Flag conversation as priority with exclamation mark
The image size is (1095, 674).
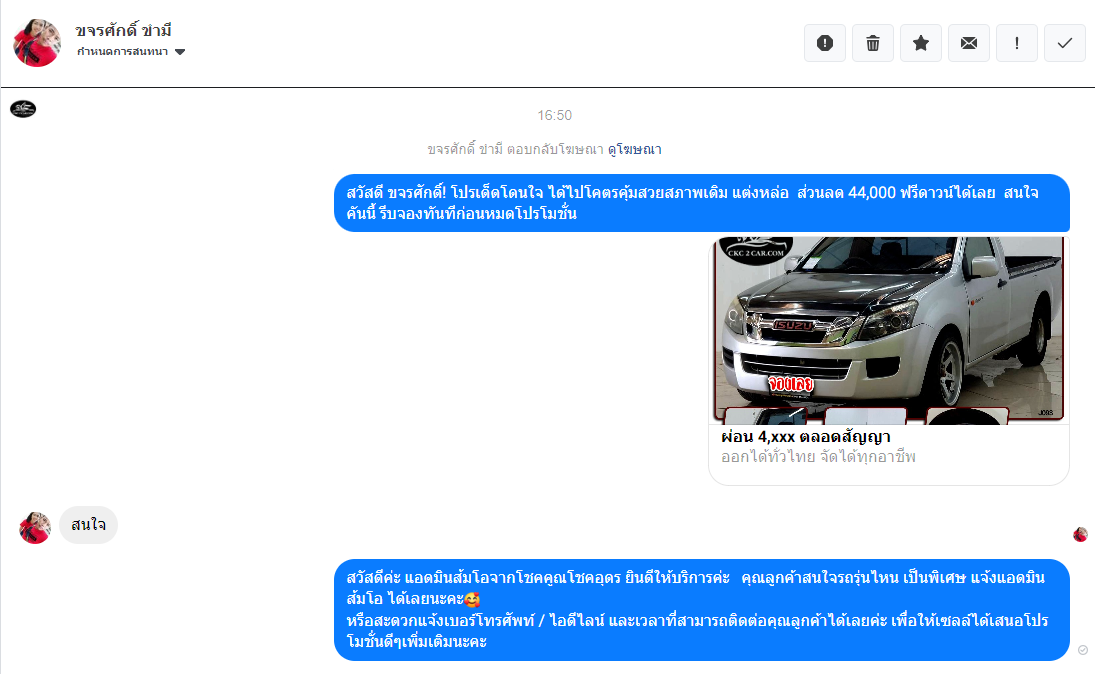pyautogui.click(x=1017, y=43)
